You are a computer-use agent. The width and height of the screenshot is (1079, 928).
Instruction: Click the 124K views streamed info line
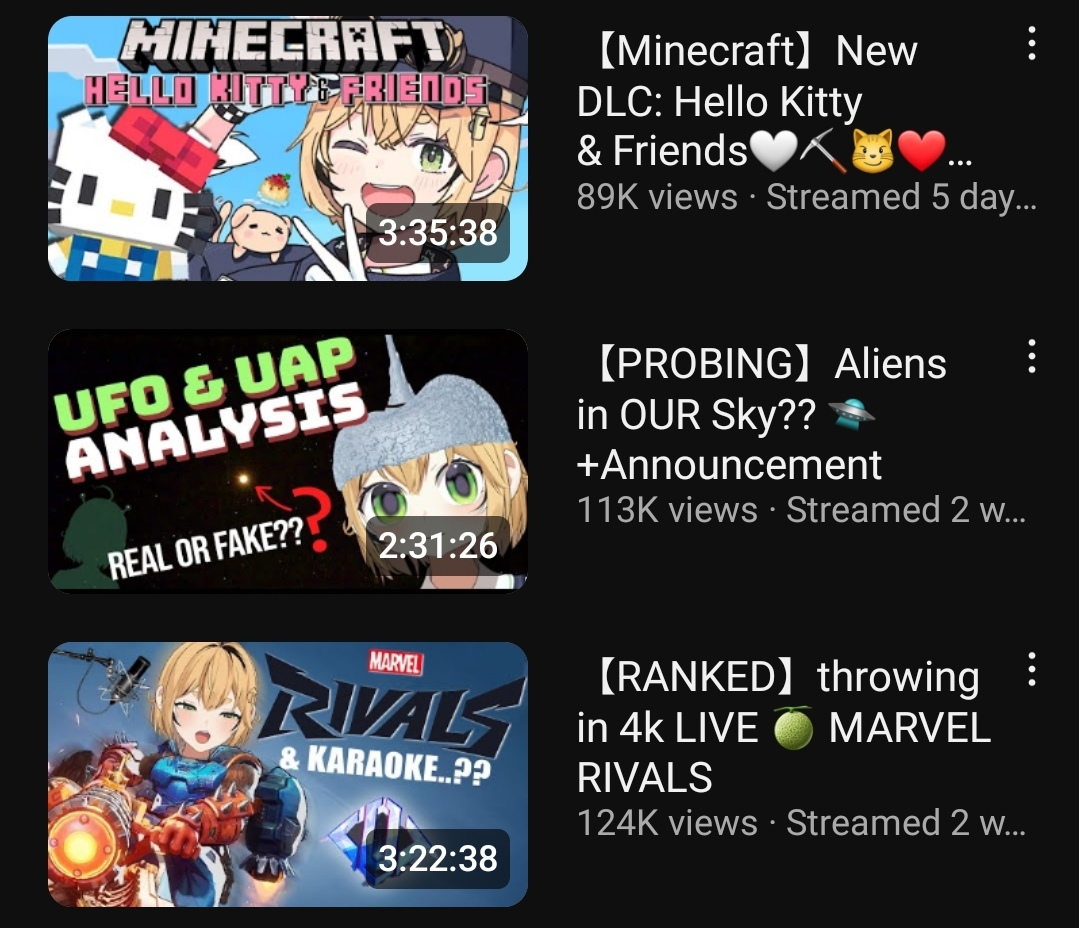801,823
